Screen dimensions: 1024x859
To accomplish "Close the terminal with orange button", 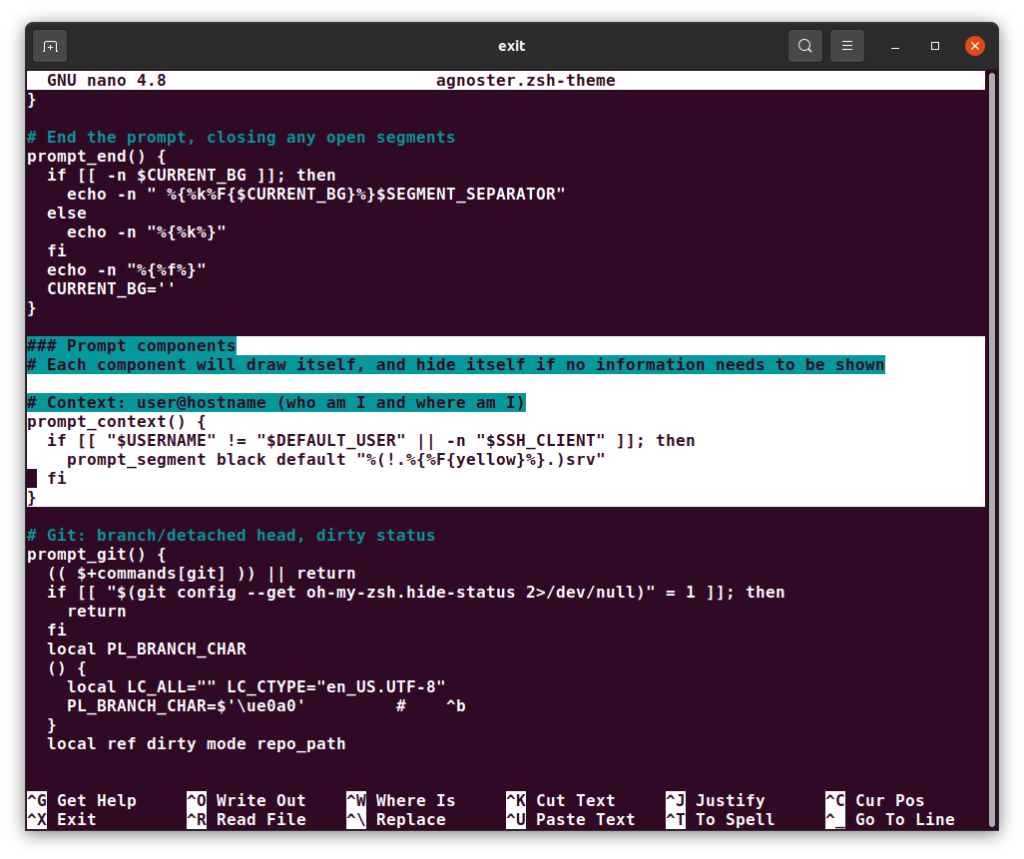I will pyautogui.click(x=975, y=46).
